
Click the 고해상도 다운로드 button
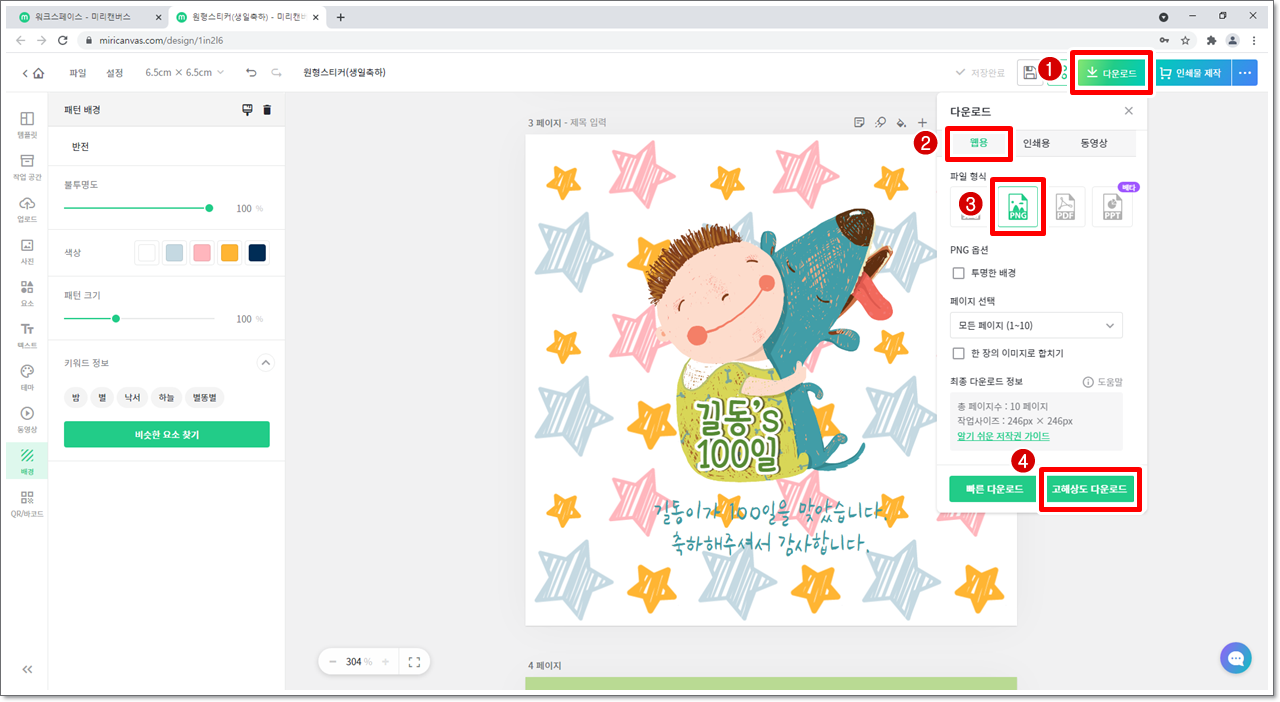click(x=1089, y=489)
